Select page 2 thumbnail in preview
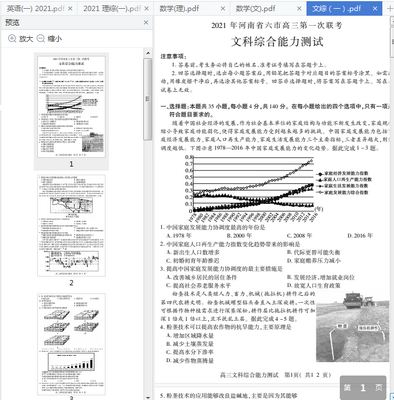394x400 pixels. 71,226
